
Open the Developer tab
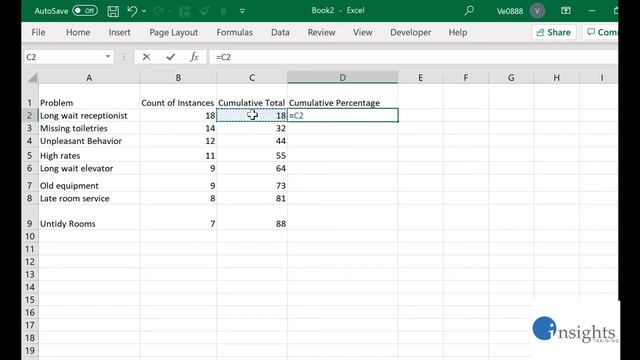pyautogui.click(x=410, y=32)
